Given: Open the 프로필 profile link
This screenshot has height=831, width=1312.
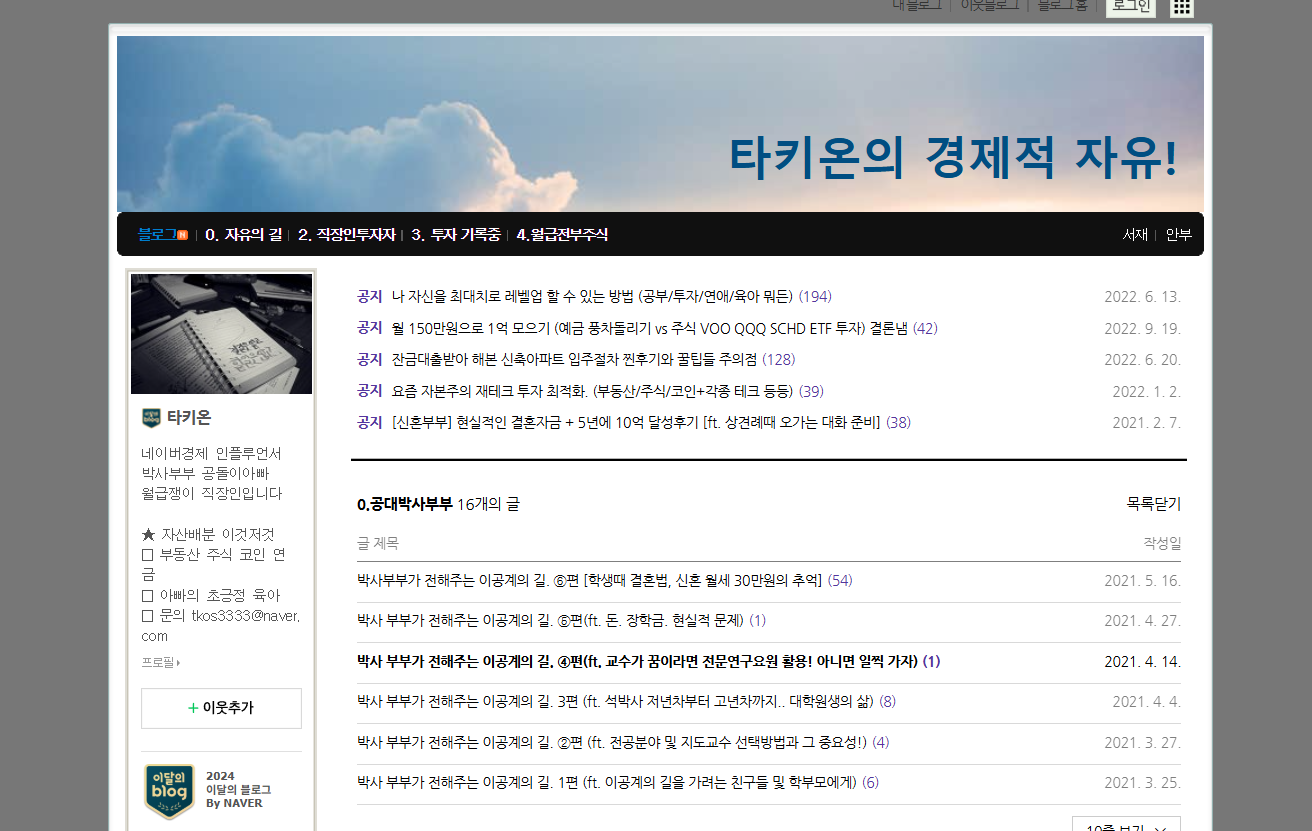Looking at the screenshot, I should [161, 662].
